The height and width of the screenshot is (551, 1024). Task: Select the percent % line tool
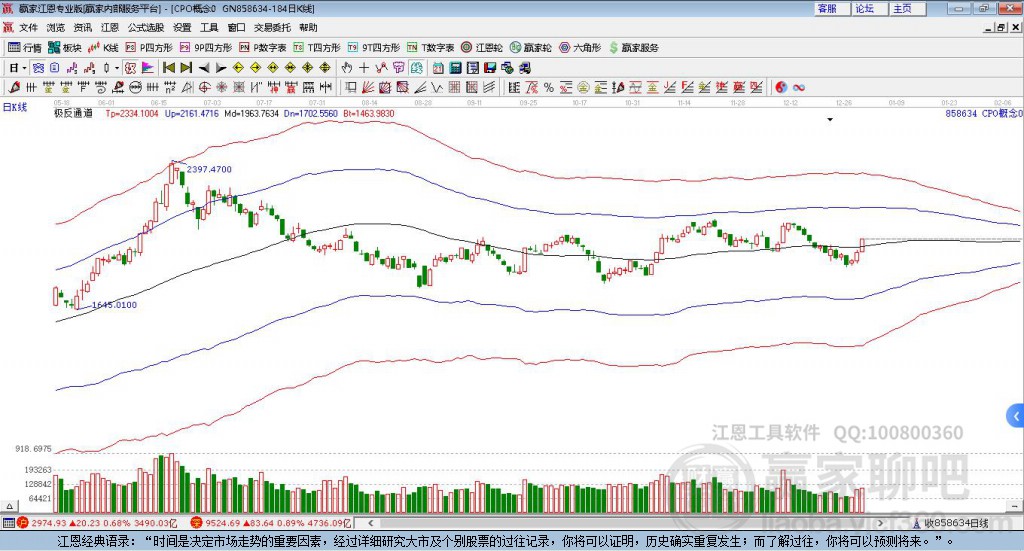[549, 87]
